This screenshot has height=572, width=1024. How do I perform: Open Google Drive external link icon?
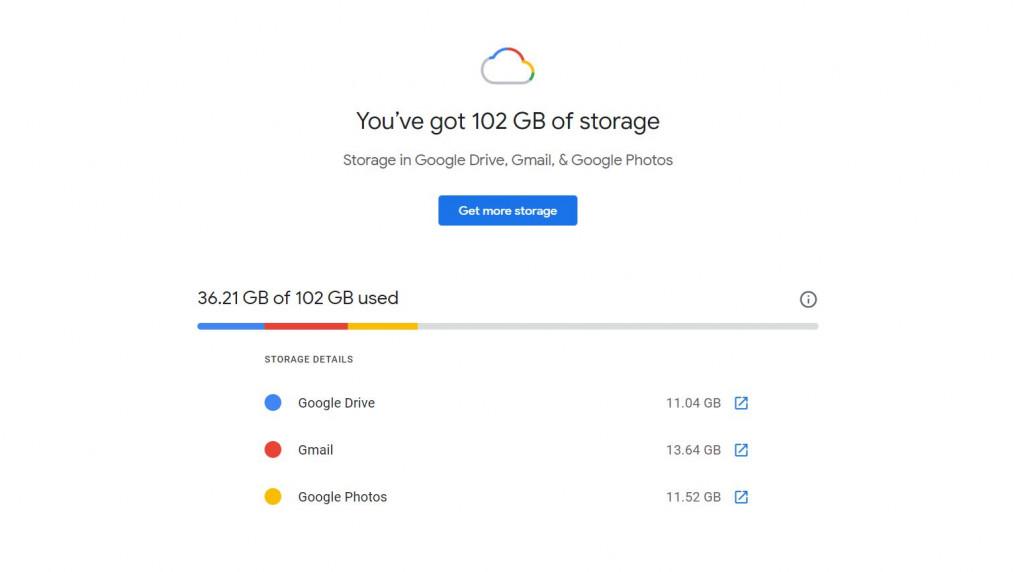741,403
